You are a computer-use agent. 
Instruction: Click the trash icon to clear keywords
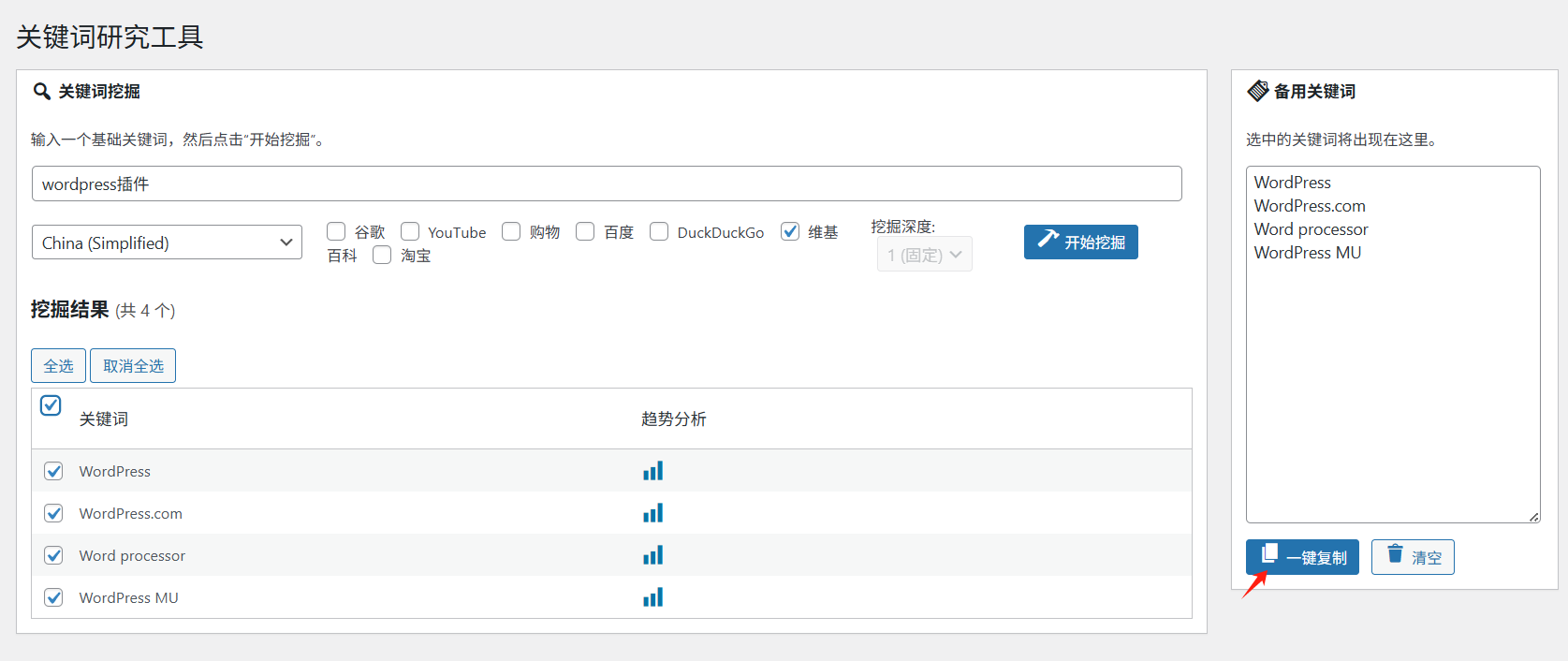click(1395, 555)
